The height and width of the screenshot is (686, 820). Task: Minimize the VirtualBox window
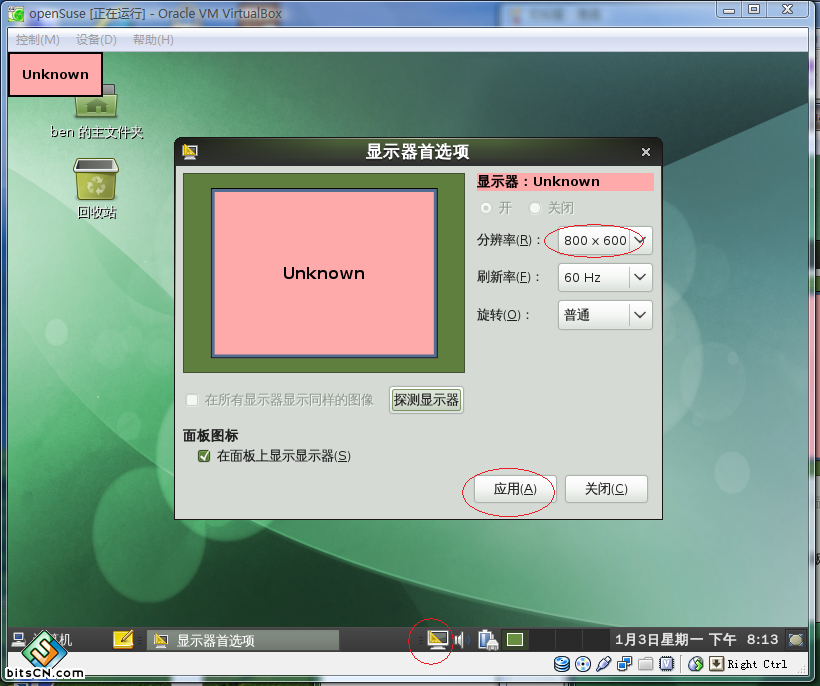pos(728,9)
